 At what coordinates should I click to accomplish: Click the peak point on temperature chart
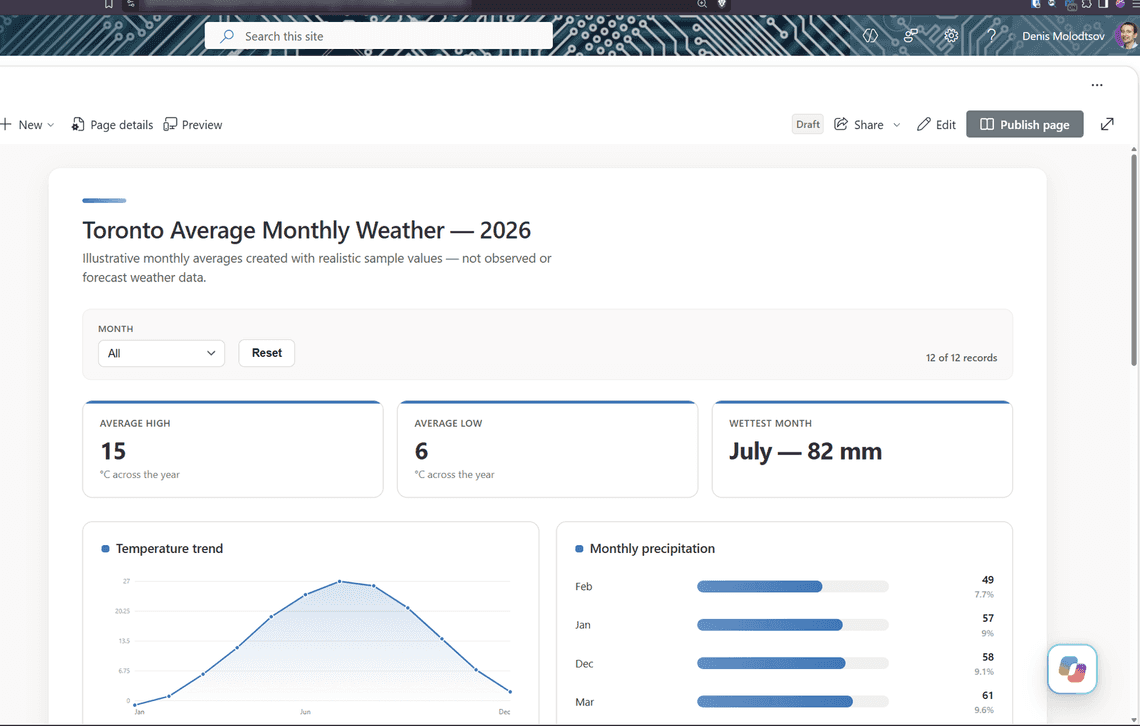tap(340, 581)
